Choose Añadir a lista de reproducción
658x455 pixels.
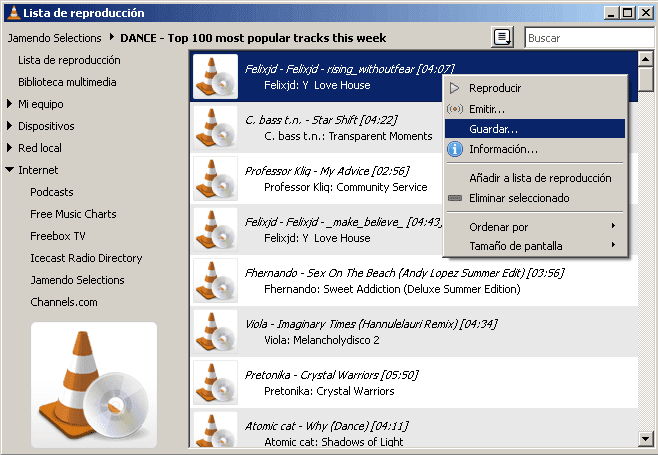[x=535, y=178]
